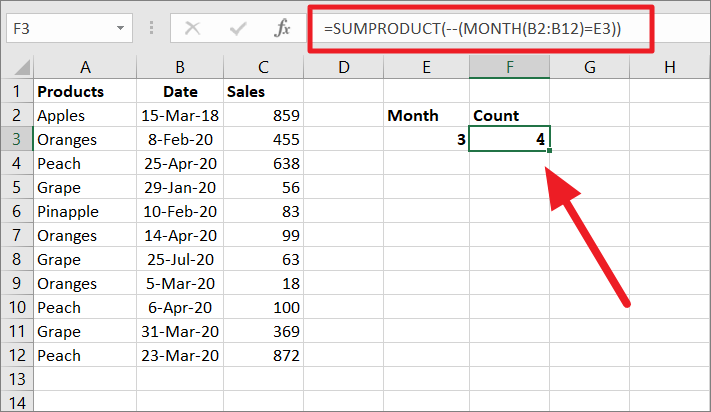The image size is (711, 412).
Task: Click the sales value 100
Action: 263,307
